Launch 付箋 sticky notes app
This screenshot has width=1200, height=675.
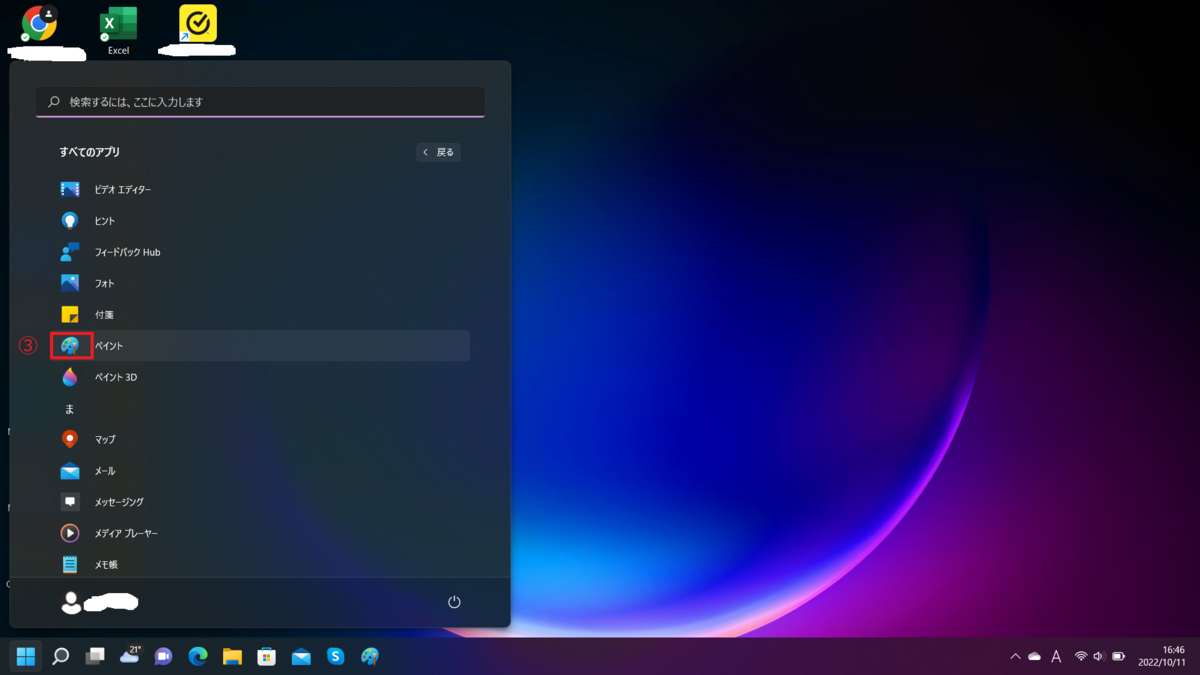260,314
